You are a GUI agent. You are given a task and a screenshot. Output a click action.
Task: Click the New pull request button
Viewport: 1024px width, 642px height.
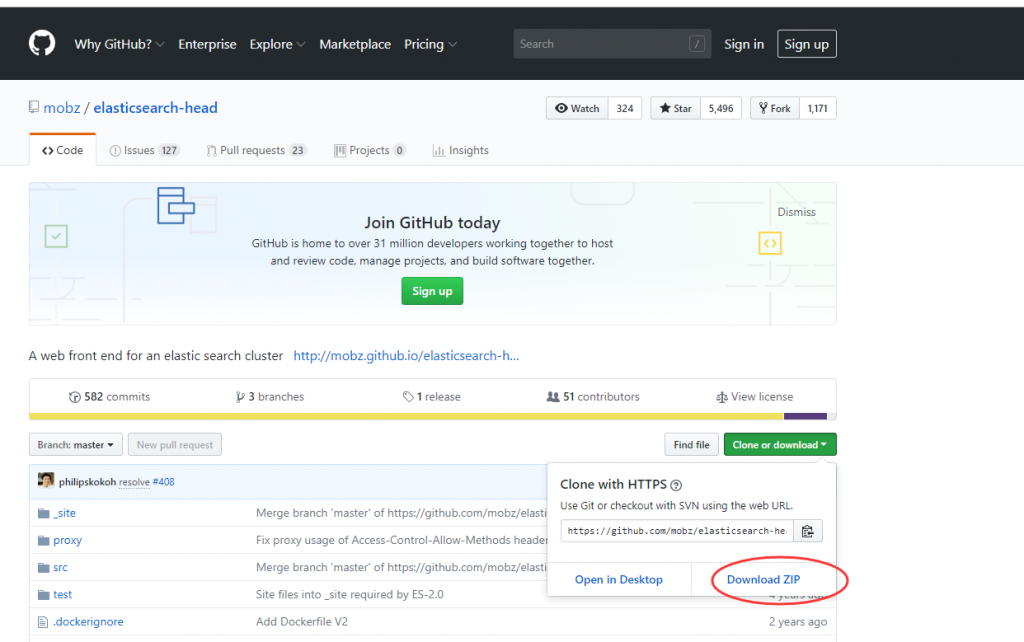coord(175,445)
